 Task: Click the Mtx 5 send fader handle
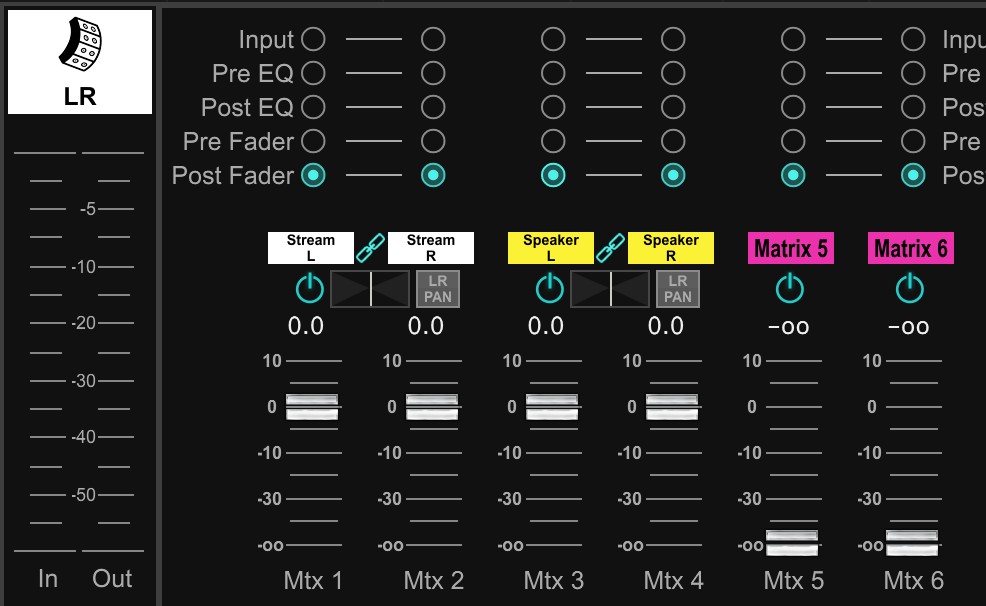click(792, 543)
